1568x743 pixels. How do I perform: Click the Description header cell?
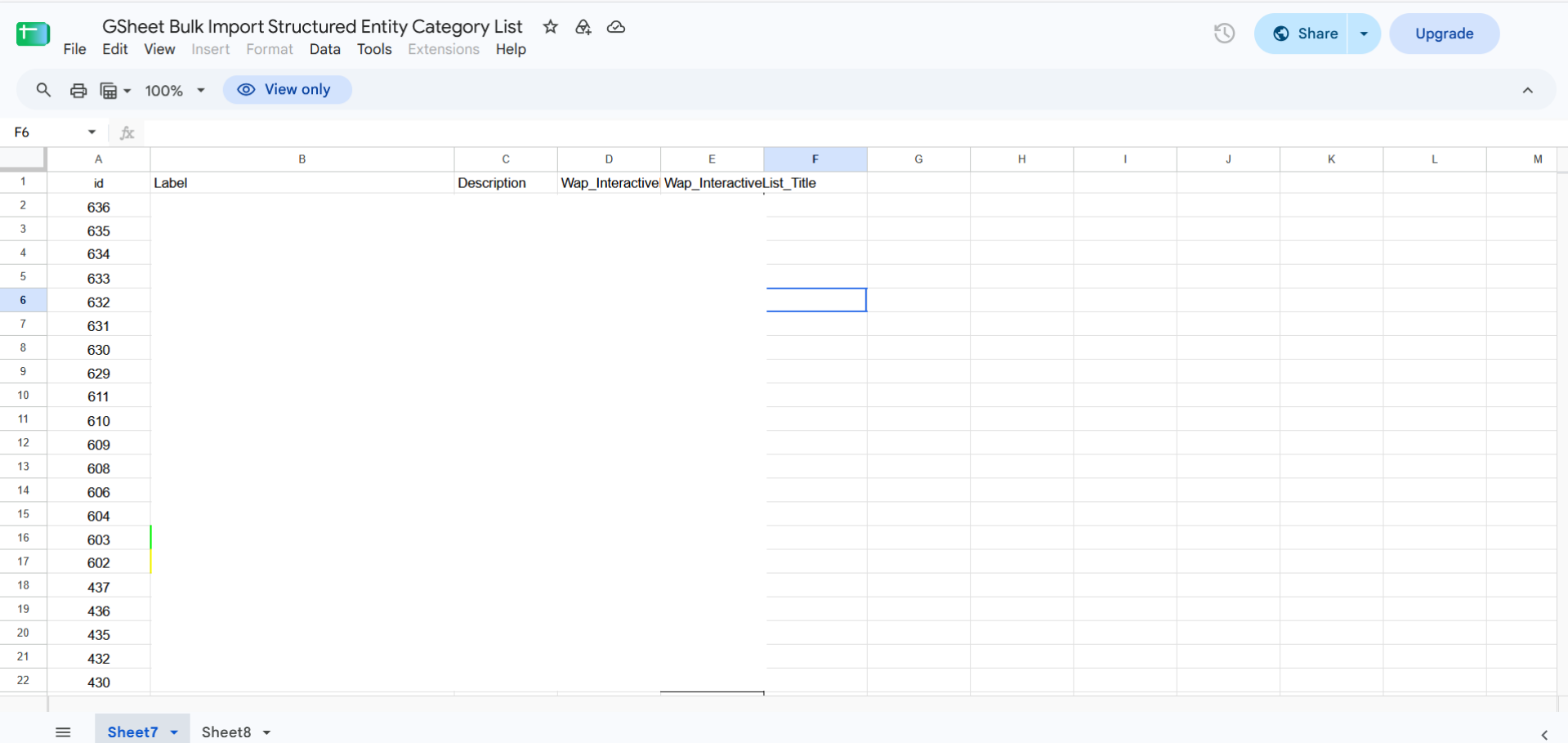click(x=505, y=183)
